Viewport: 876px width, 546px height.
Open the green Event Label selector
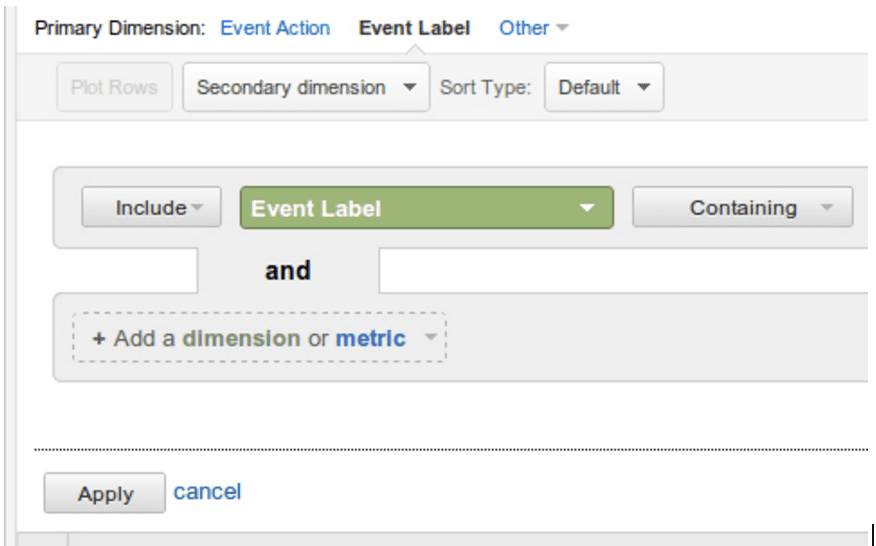point(427,208)
